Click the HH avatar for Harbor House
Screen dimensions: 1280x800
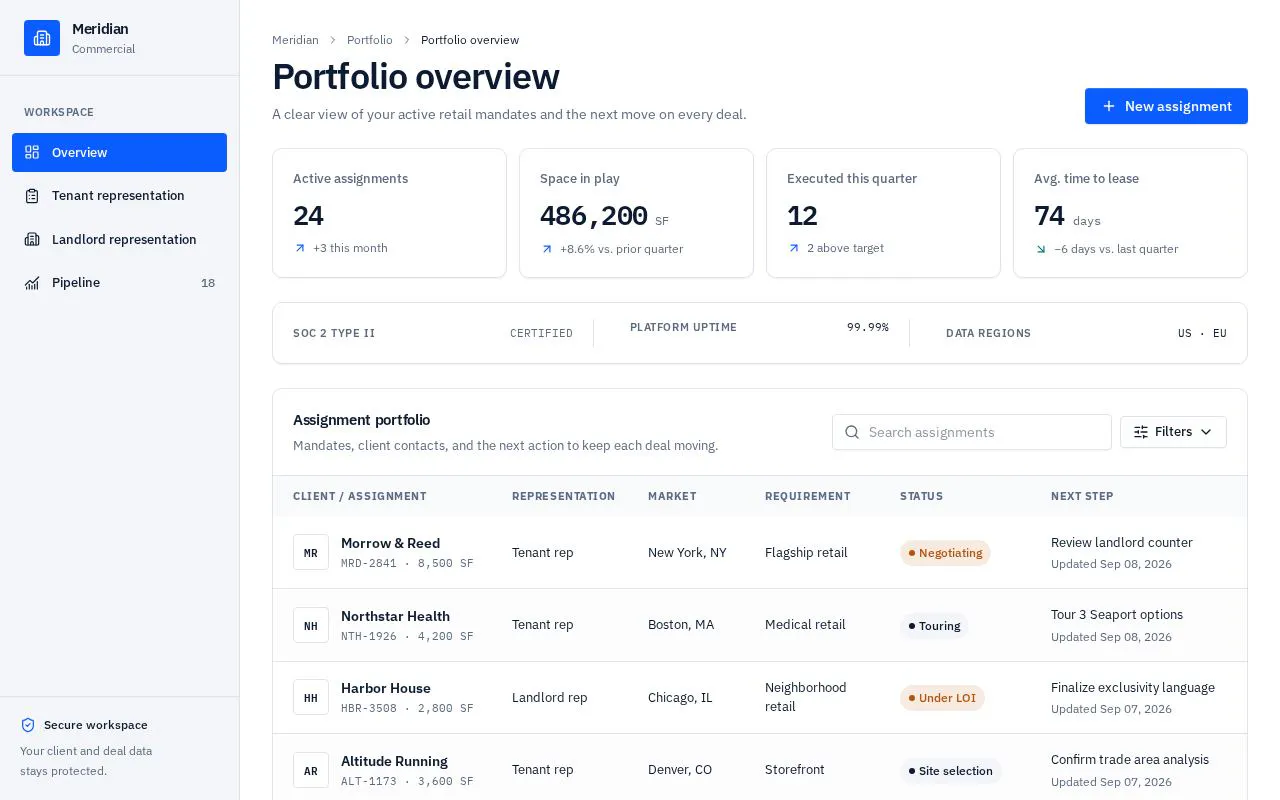(x=311, y=697)
